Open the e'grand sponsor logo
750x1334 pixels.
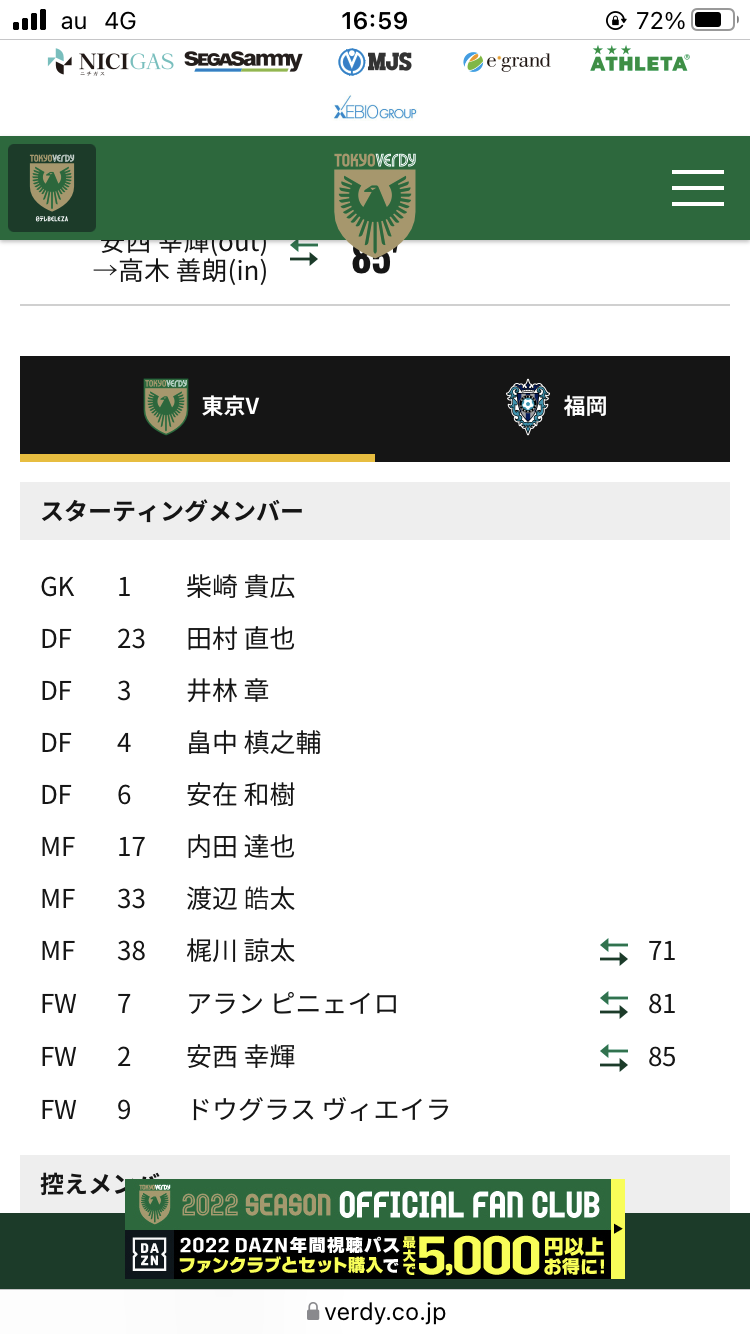506,62
